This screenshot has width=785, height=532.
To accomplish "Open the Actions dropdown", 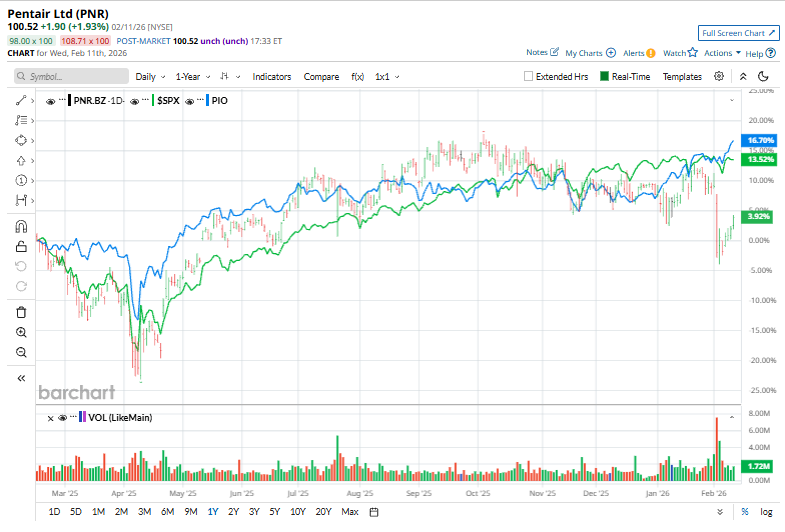I will pos(722,53).
